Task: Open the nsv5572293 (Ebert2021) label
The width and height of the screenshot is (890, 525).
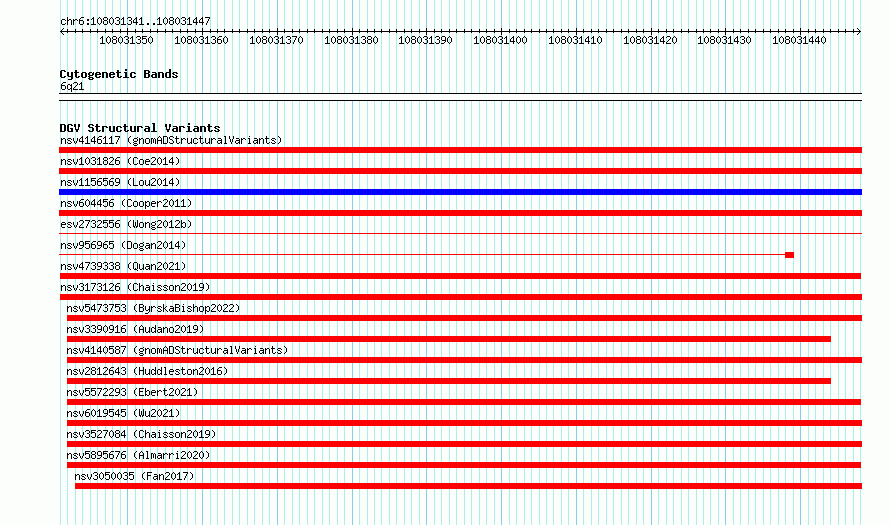Action: (132, 392)
